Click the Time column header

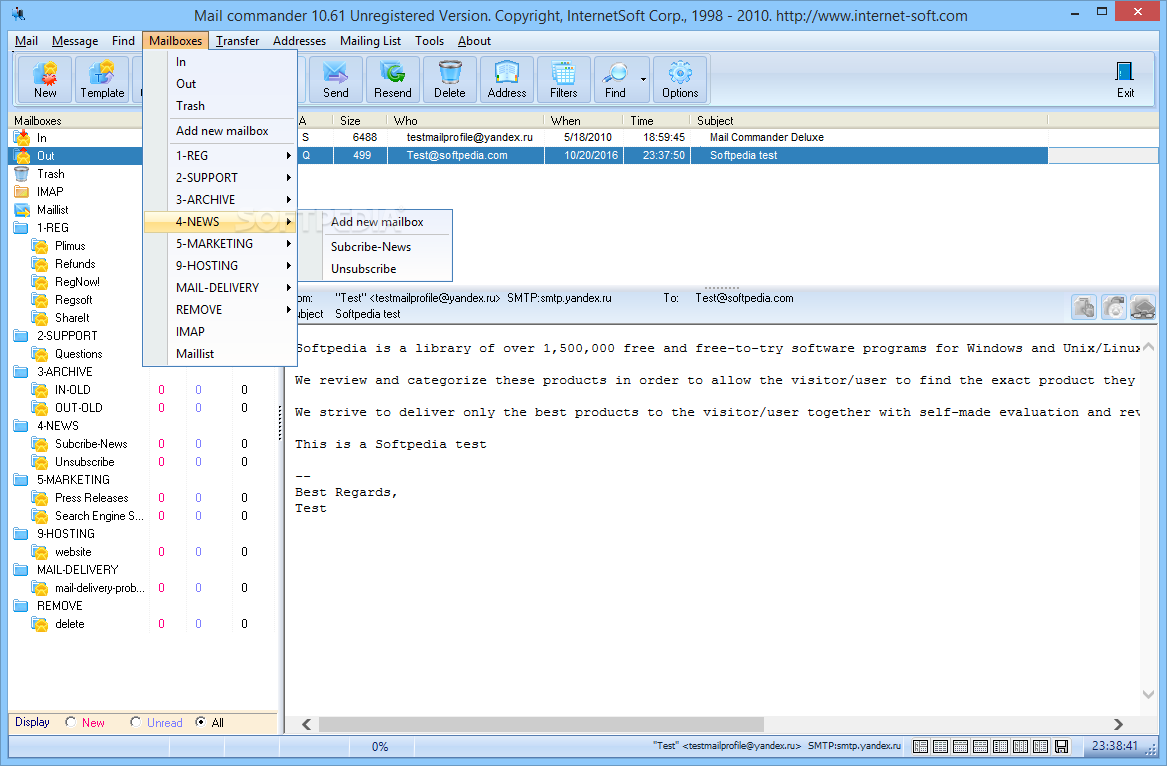point(657,121)
